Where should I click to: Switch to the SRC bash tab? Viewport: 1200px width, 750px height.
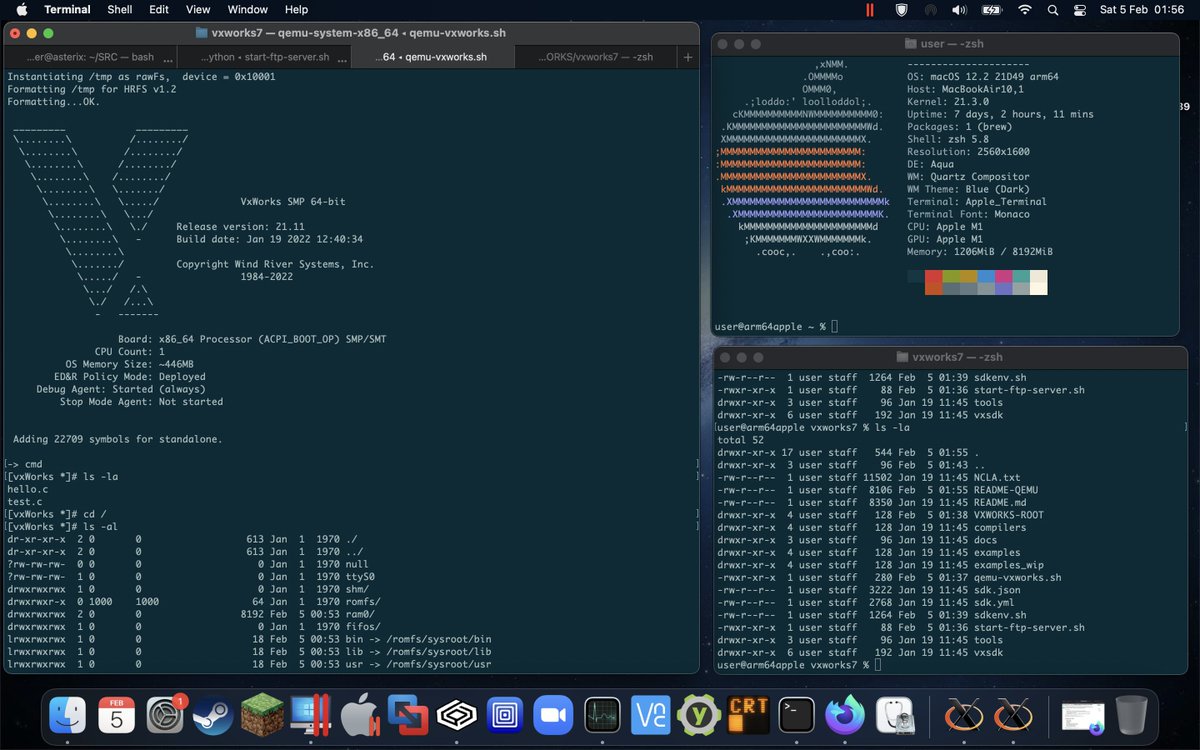[x=93, y=57]
